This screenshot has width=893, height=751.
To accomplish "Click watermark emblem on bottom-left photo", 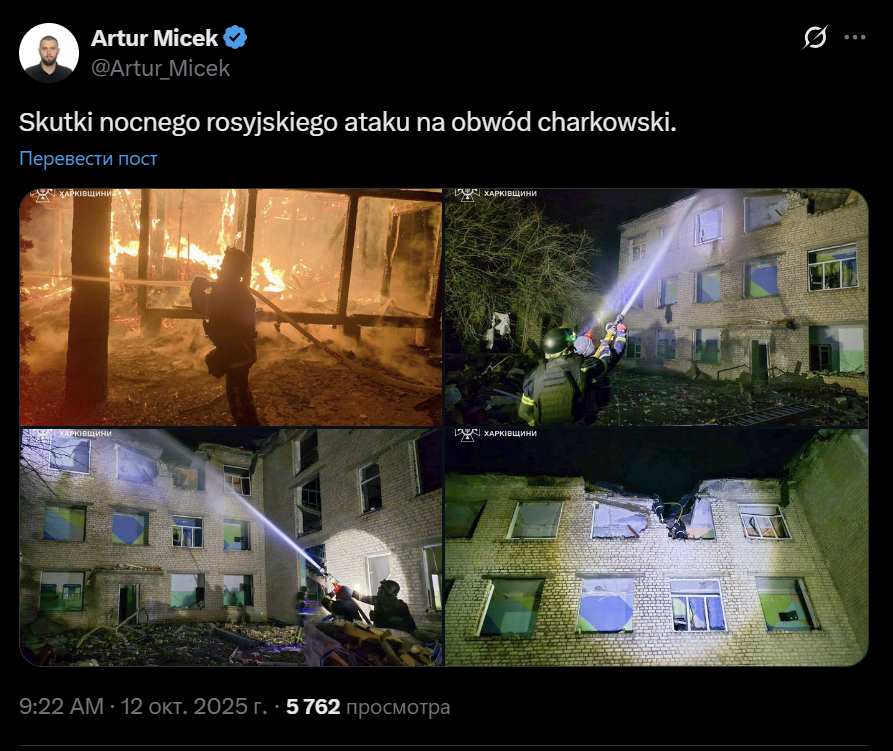I will click(42, 434).
